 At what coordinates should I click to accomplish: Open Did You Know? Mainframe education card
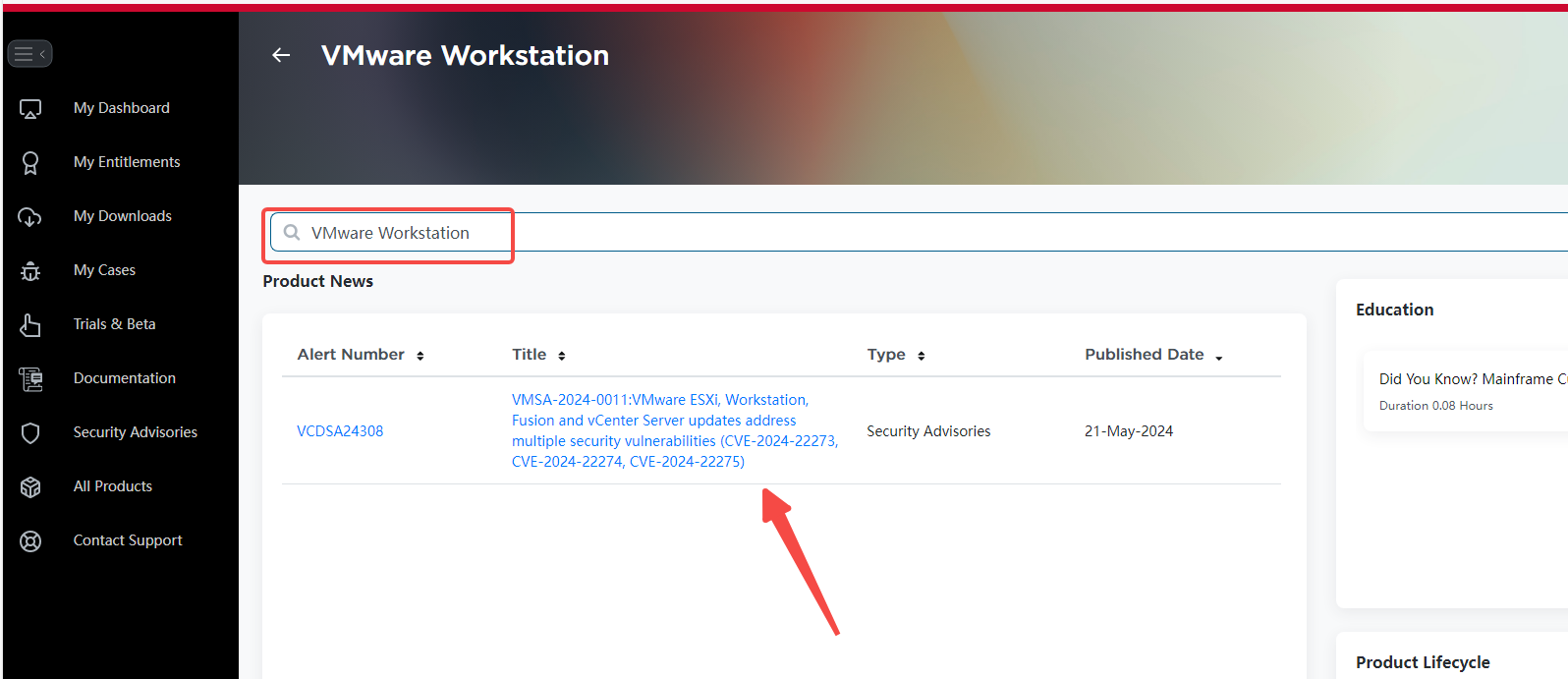(1466, 391)
